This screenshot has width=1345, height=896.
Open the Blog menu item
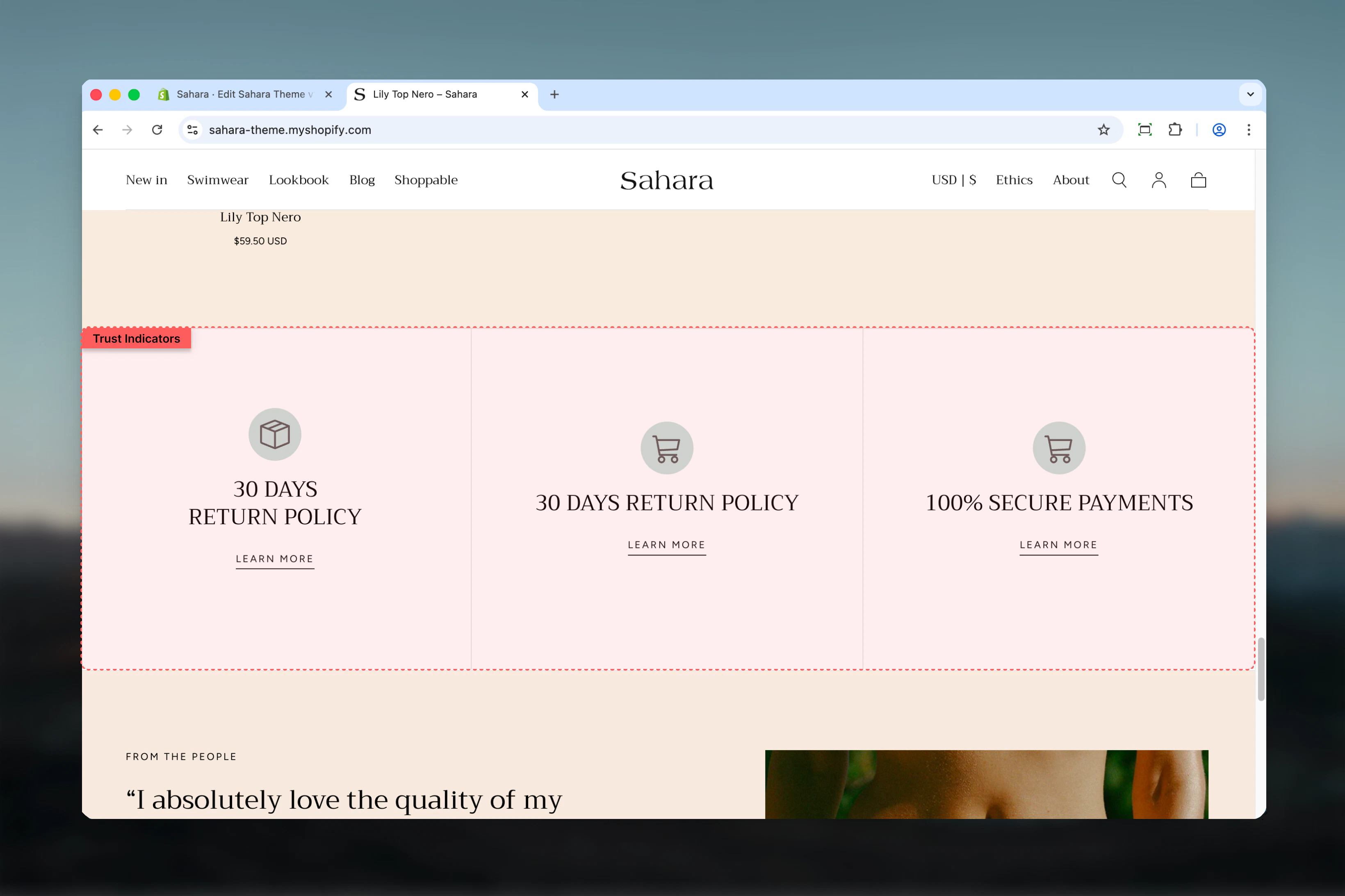point(362,180)
